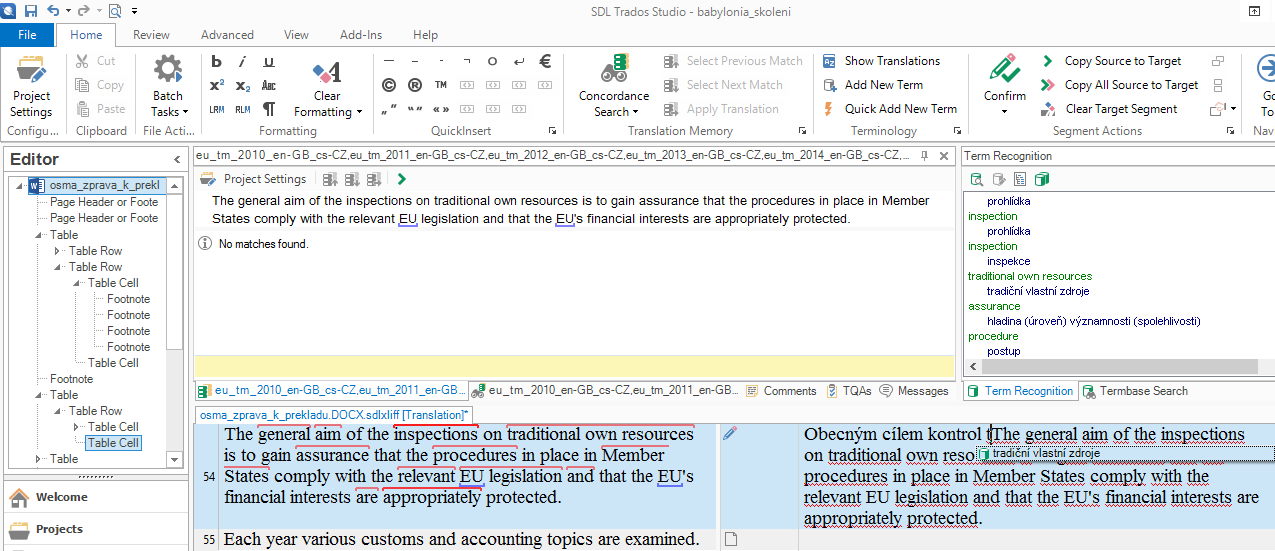The width and height of the screenshot is (1275, 551).
Task: Apply translation with green arrow in results pane
Action: point(402,179)
